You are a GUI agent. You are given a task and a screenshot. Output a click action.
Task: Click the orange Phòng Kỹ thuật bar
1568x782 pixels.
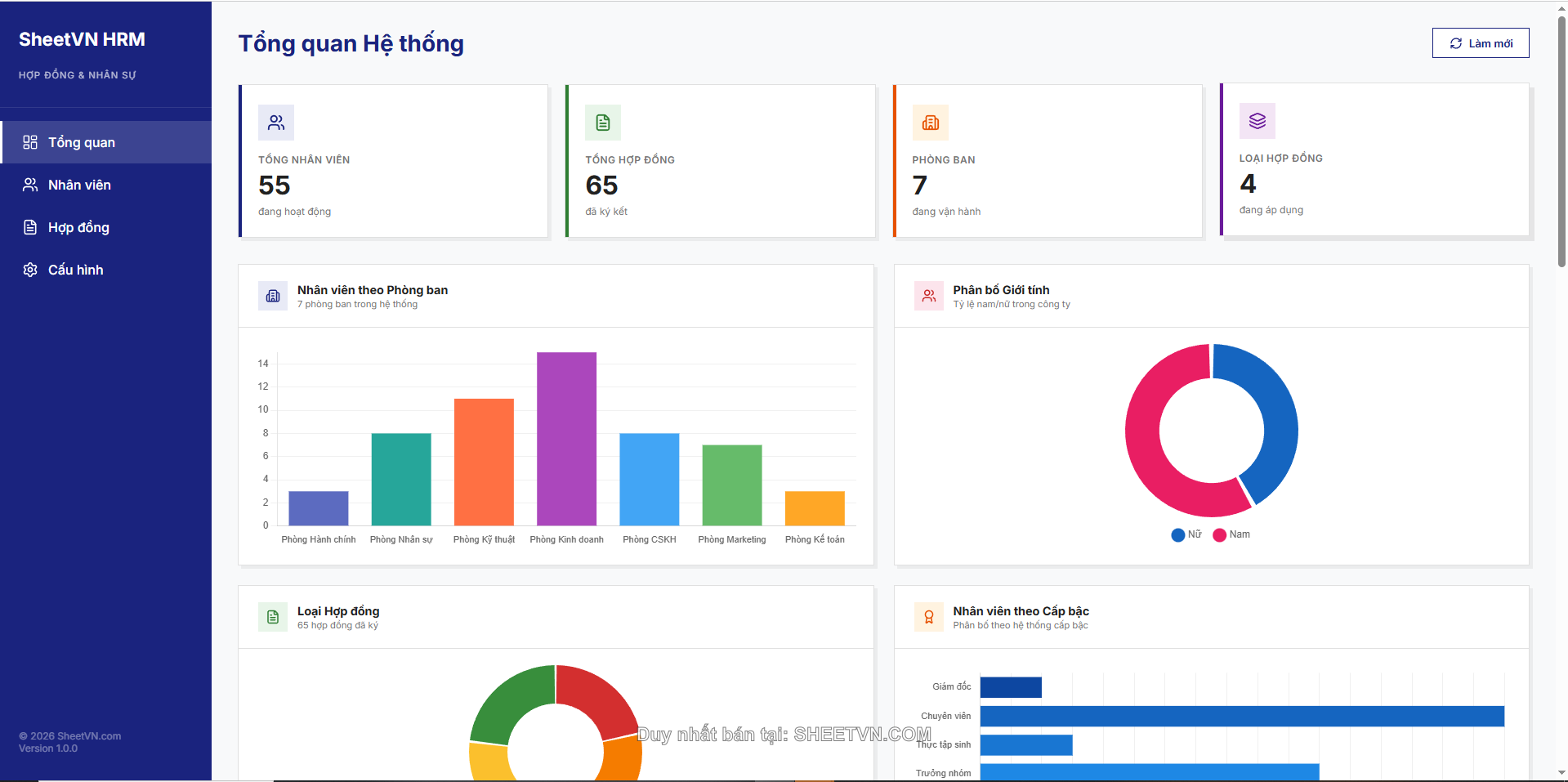[x=484, y=462]
